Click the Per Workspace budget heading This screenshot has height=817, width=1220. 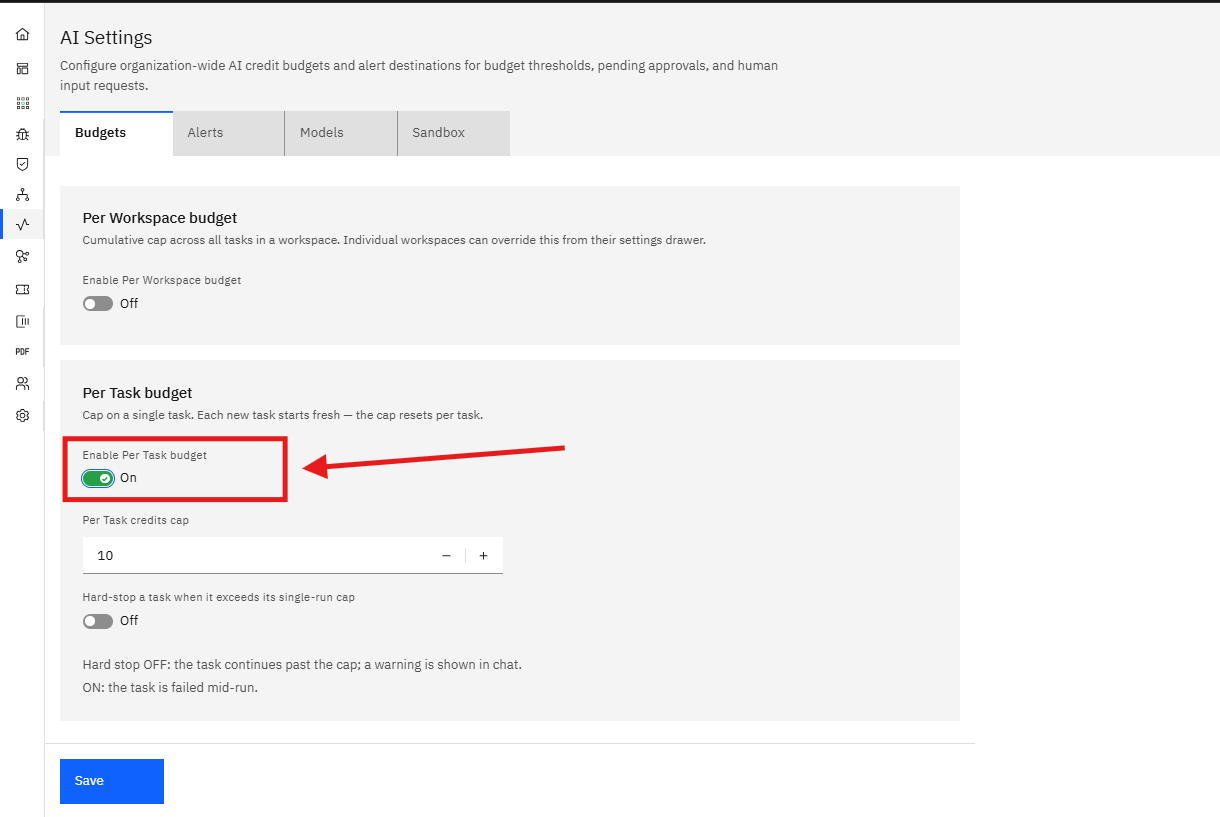[160, 218]
